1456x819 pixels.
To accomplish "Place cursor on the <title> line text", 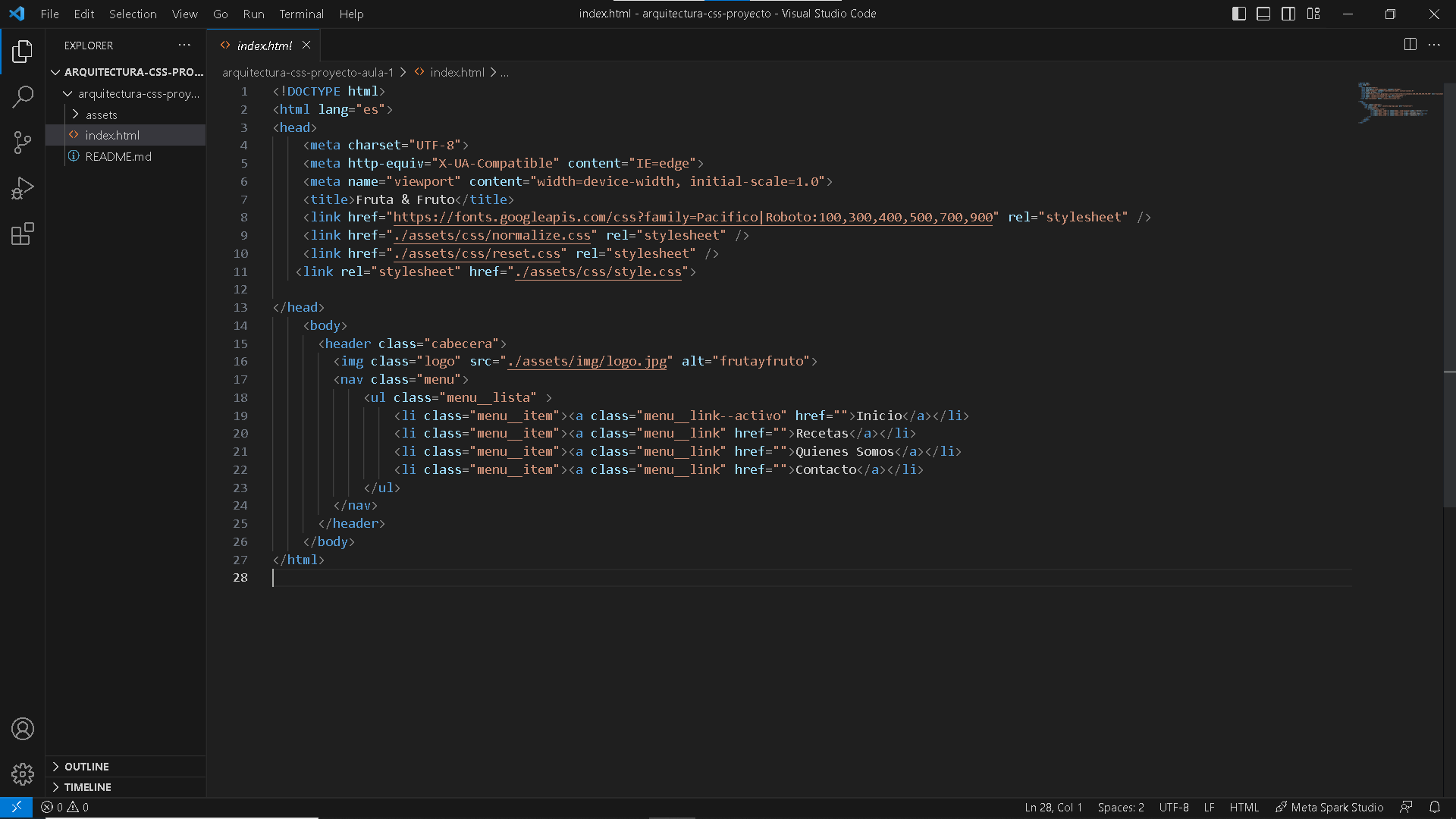I will (x=408, y=199).
